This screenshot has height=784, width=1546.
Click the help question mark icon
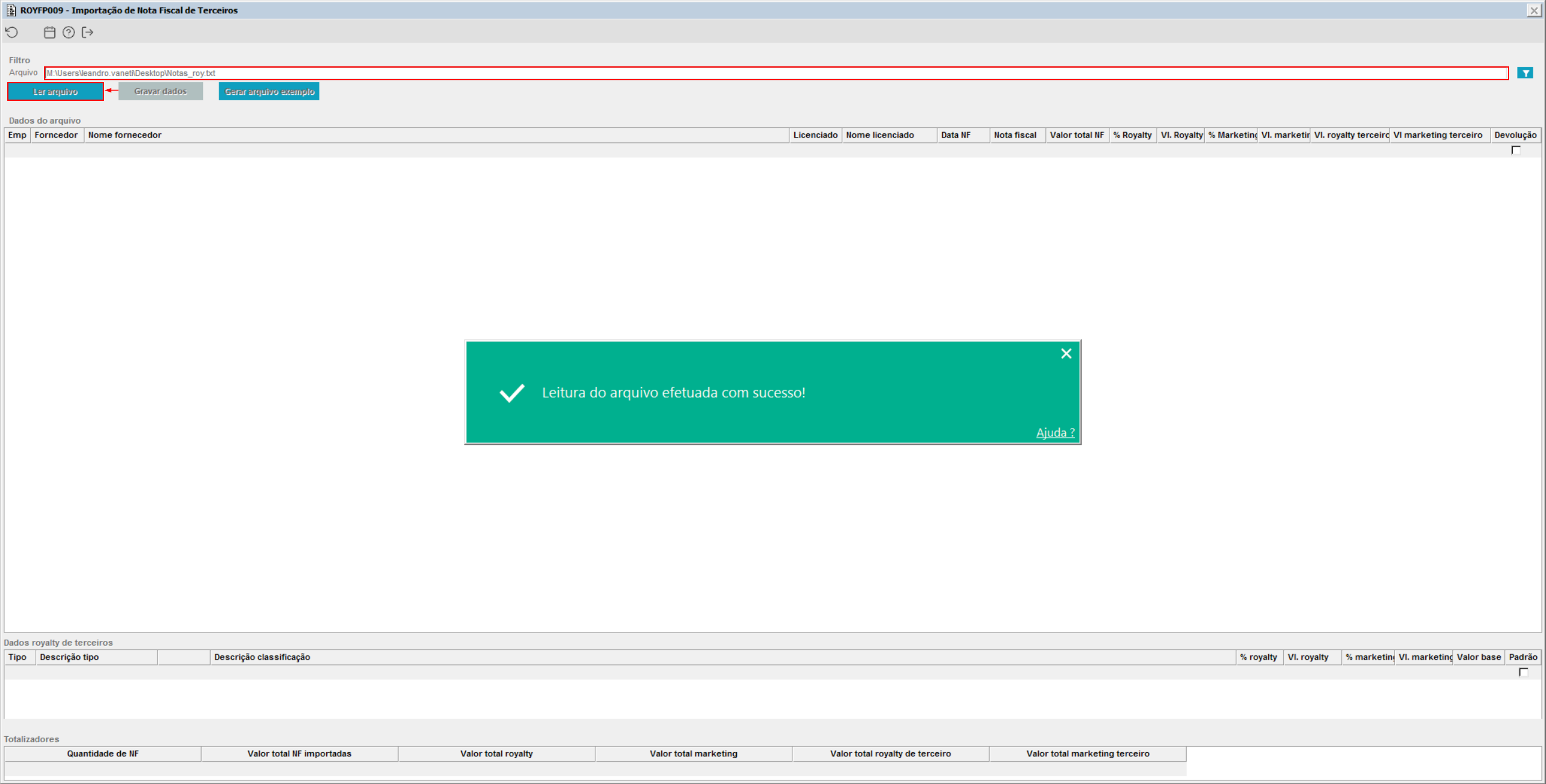(x=69, y=33)
